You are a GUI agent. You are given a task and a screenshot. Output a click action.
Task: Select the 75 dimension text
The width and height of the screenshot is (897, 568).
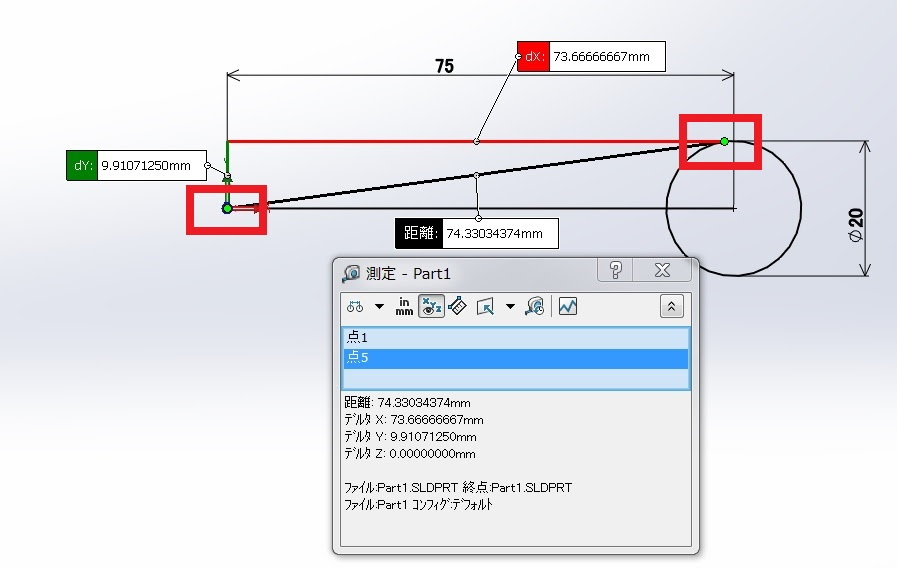point(444,66)
